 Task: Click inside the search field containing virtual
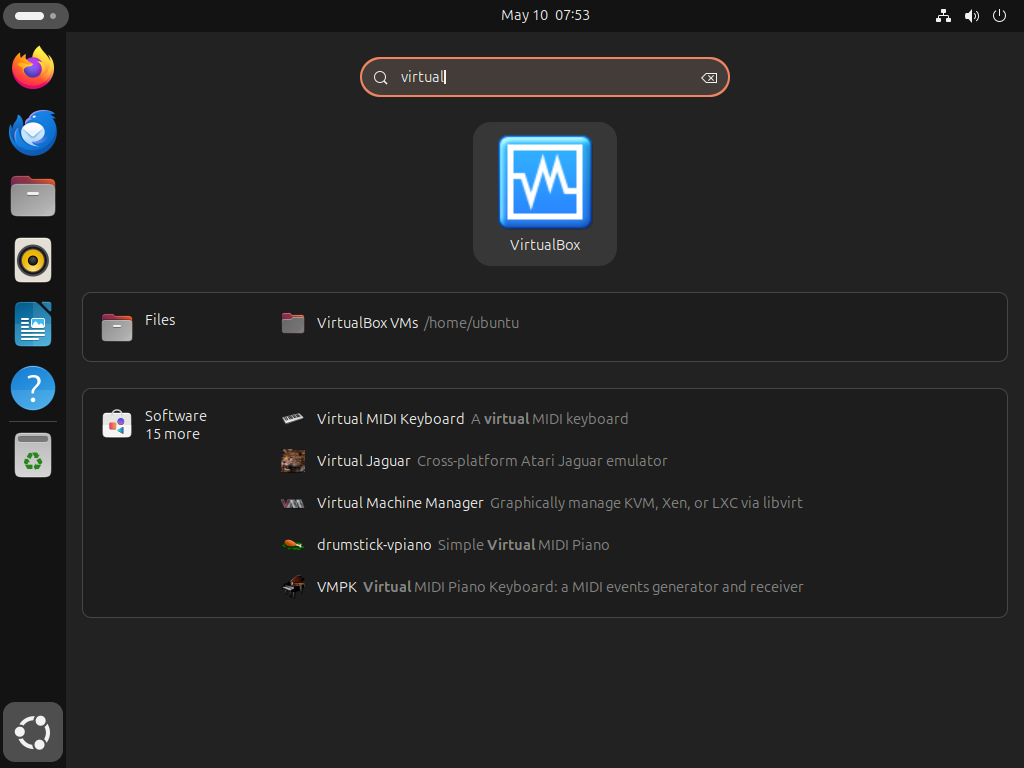(x=545, y=77)
